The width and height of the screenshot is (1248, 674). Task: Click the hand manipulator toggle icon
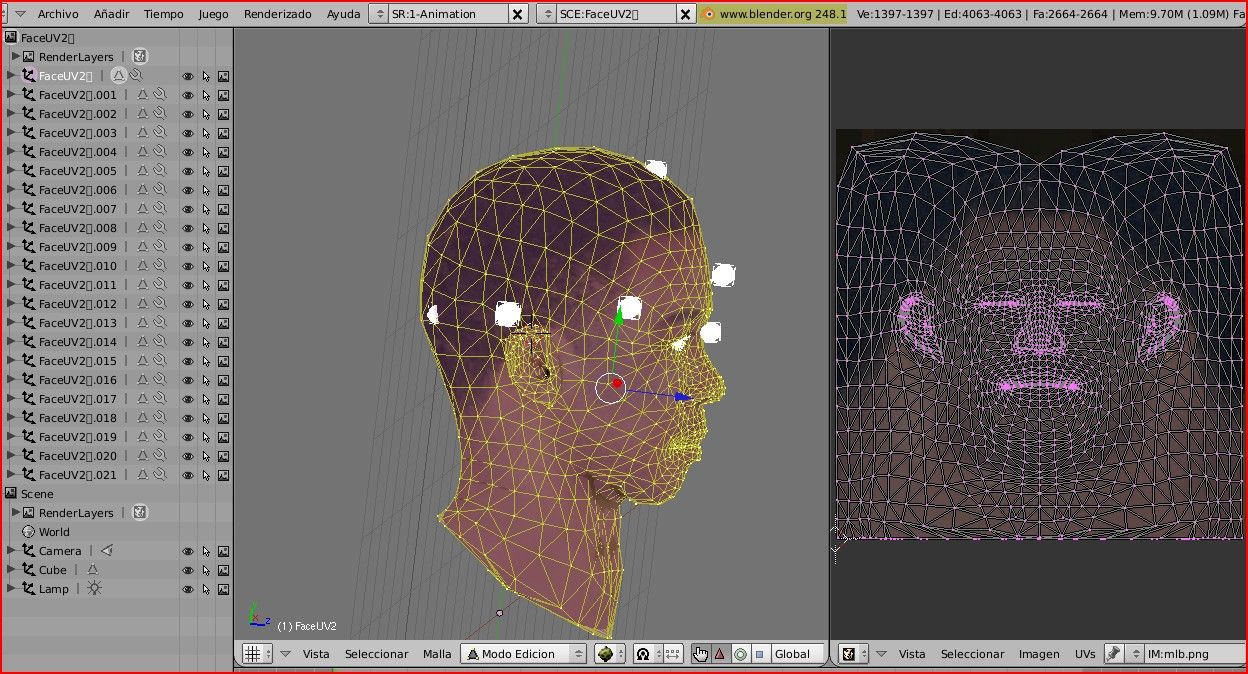pos(700,654)
